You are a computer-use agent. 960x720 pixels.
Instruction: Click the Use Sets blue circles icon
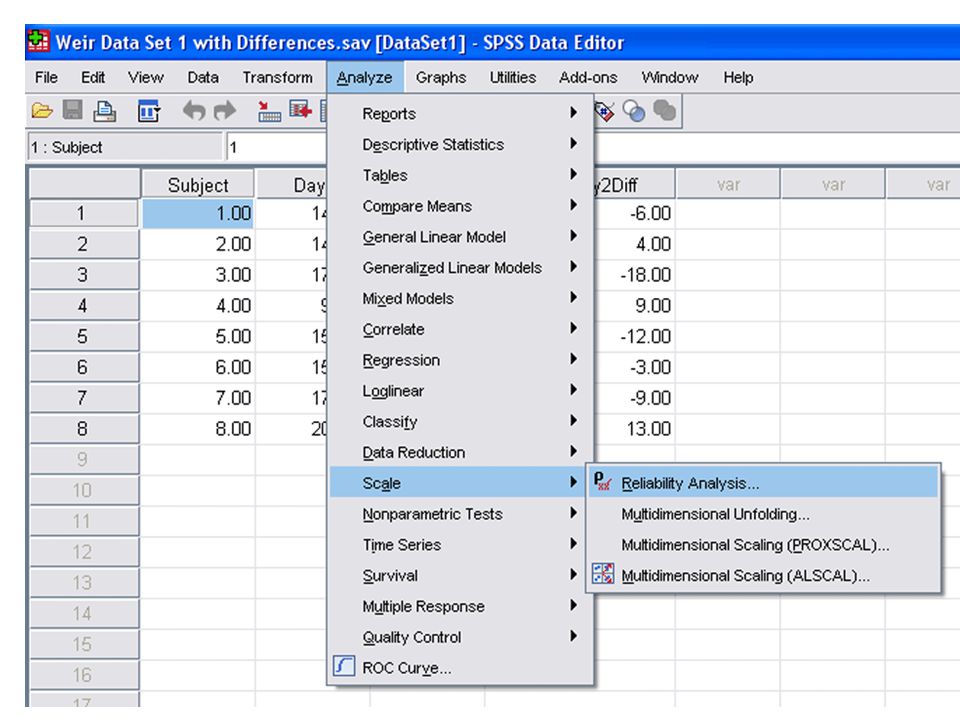tap(634, 111)
